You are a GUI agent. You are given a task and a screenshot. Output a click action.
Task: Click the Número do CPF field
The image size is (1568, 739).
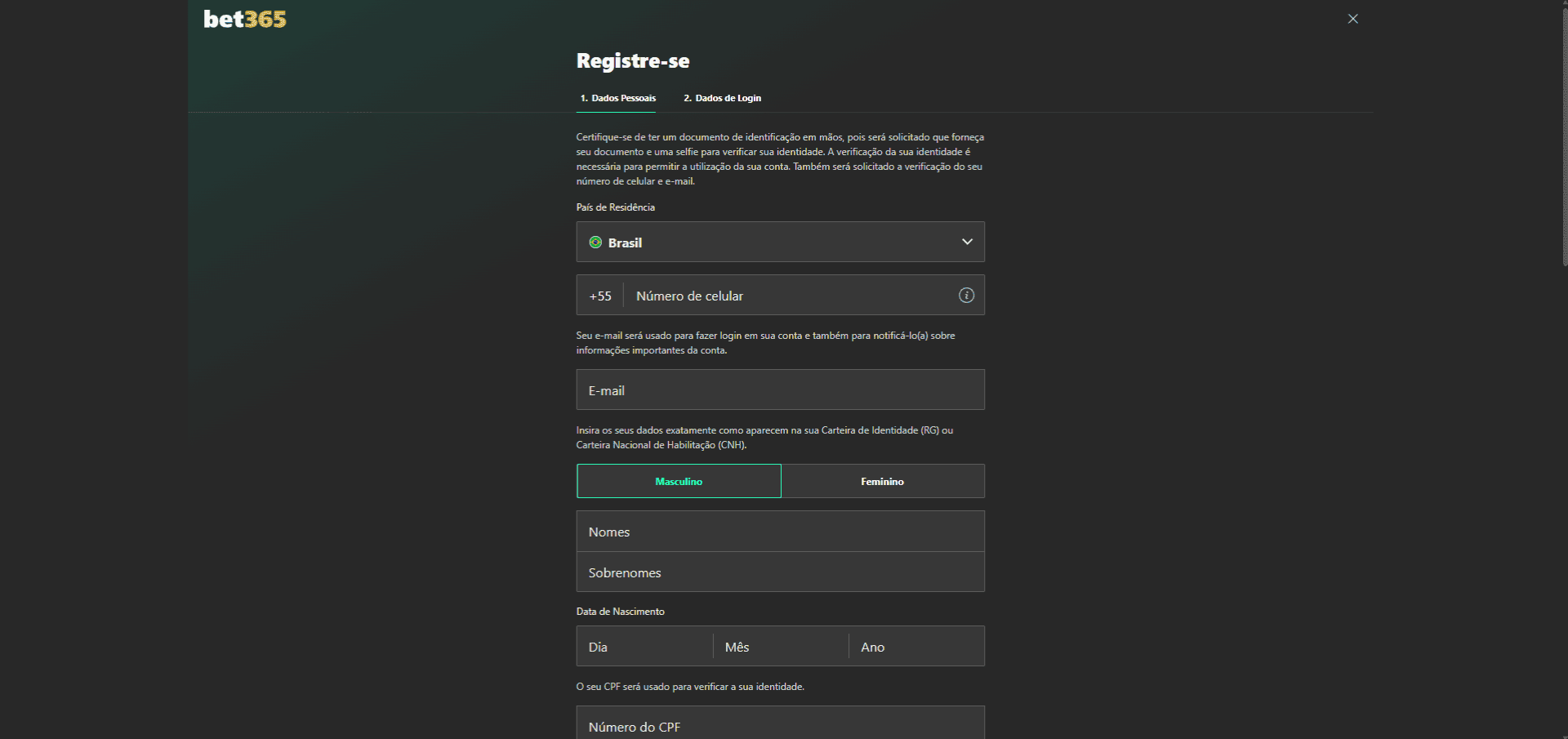tap(780, 725)
